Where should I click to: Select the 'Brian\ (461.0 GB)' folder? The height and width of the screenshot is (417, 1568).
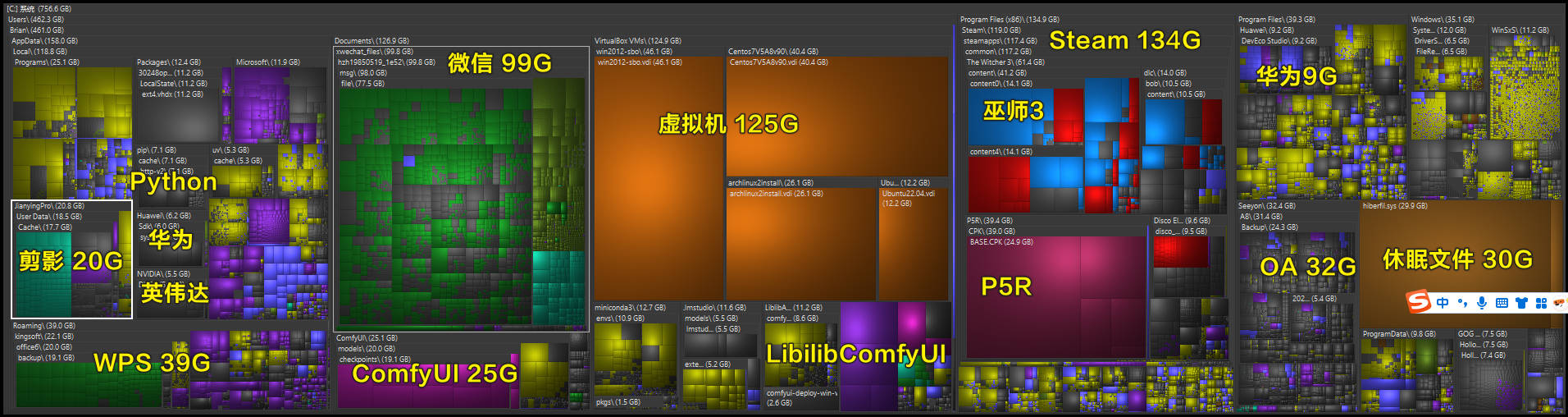coord(37,30)
